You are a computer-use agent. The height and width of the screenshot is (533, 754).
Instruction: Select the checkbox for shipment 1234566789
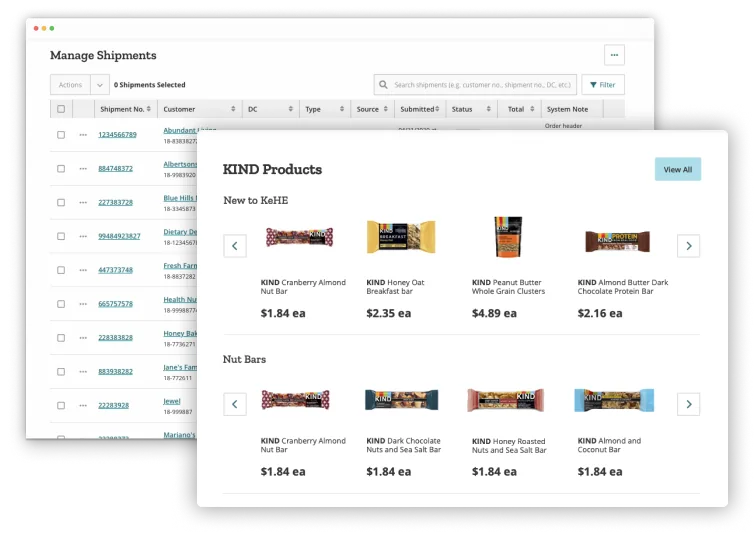[61, 135]
